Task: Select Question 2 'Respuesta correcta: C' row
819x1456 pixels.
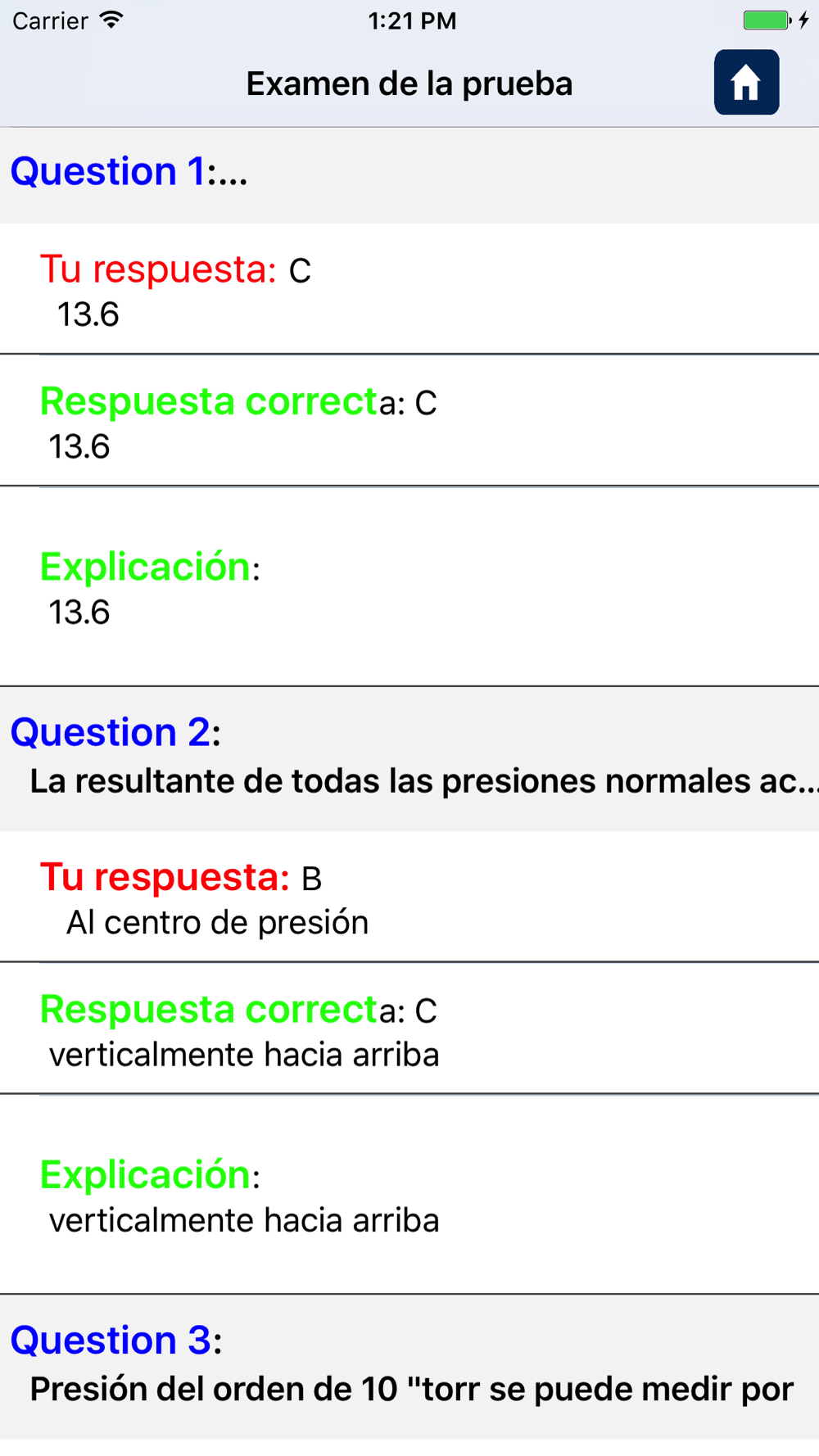Action: coord(409,1029)
